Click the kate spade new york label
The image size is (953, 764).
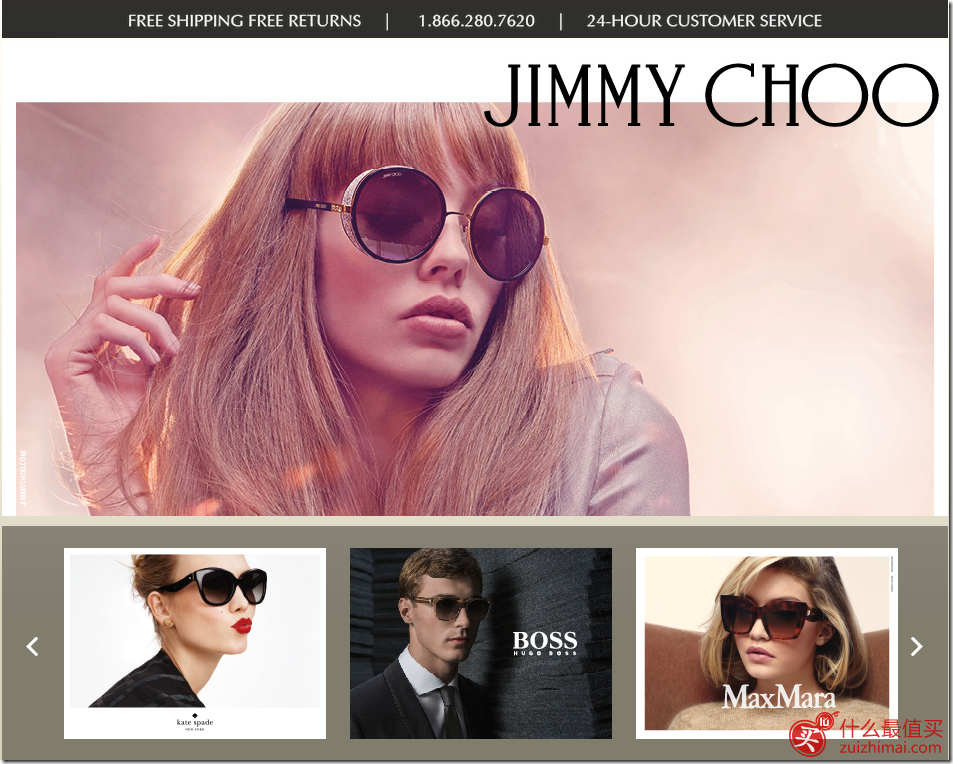(194, 722)
